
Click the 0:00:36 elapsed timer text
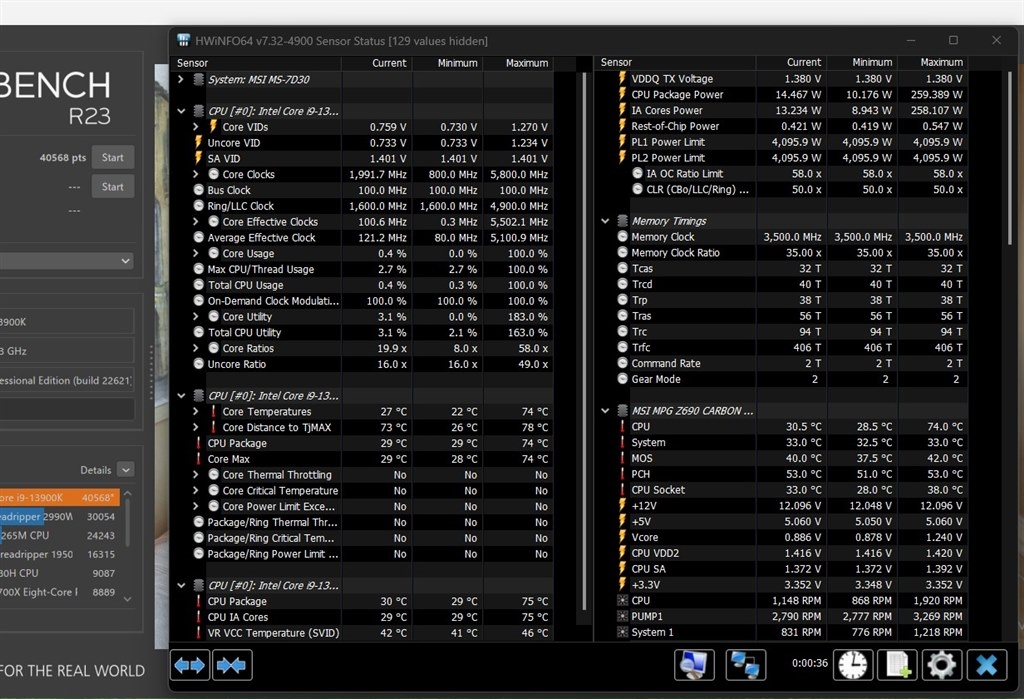[x=810, y=663]
